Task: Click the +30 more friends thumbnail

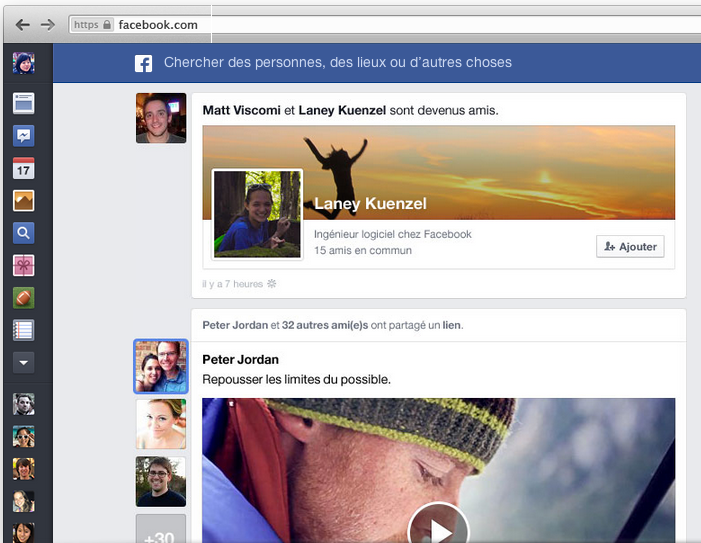Action: coord(160,530)
